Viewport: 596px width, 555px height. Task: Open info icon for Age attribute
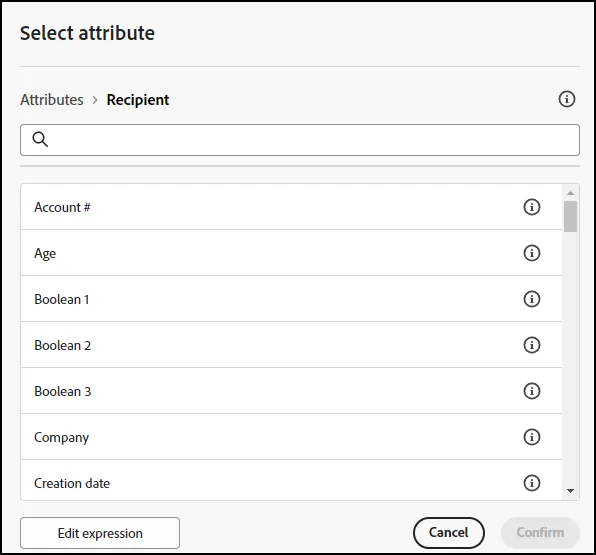(x=531, y=253)
